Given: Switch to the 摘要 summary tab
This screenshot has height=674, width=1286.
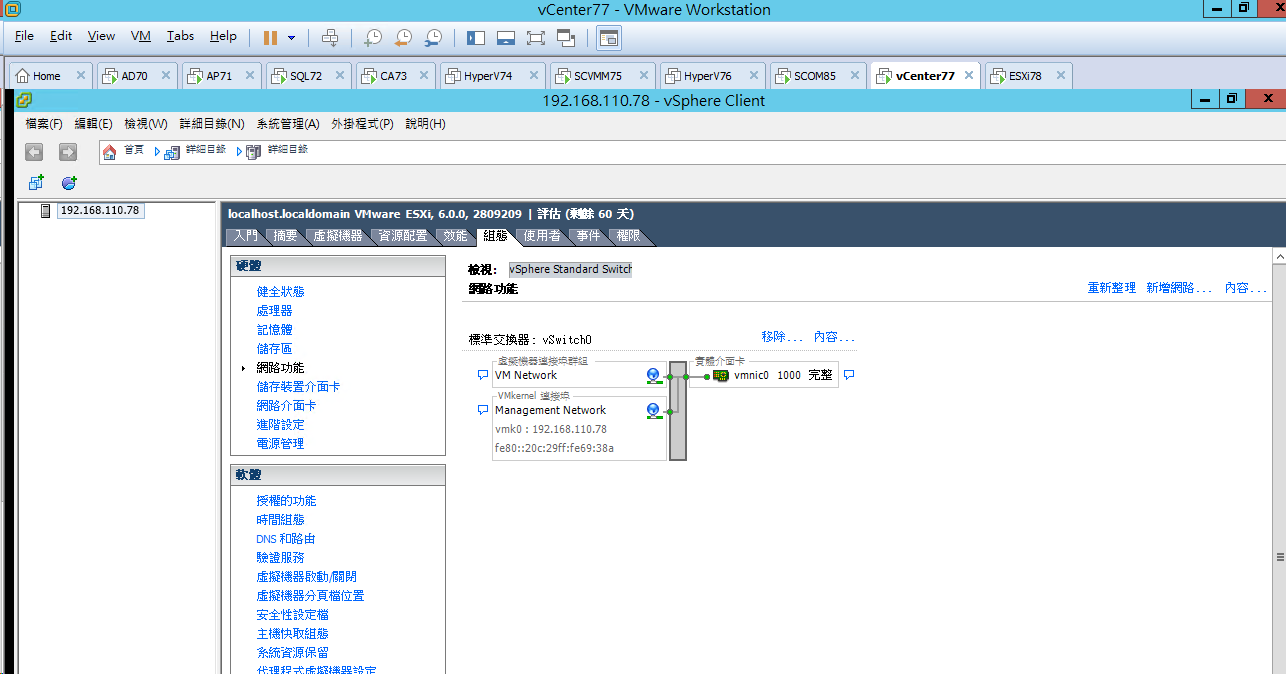Looking at the screenshot, I should pyautogui.click(x=286, y=236).
